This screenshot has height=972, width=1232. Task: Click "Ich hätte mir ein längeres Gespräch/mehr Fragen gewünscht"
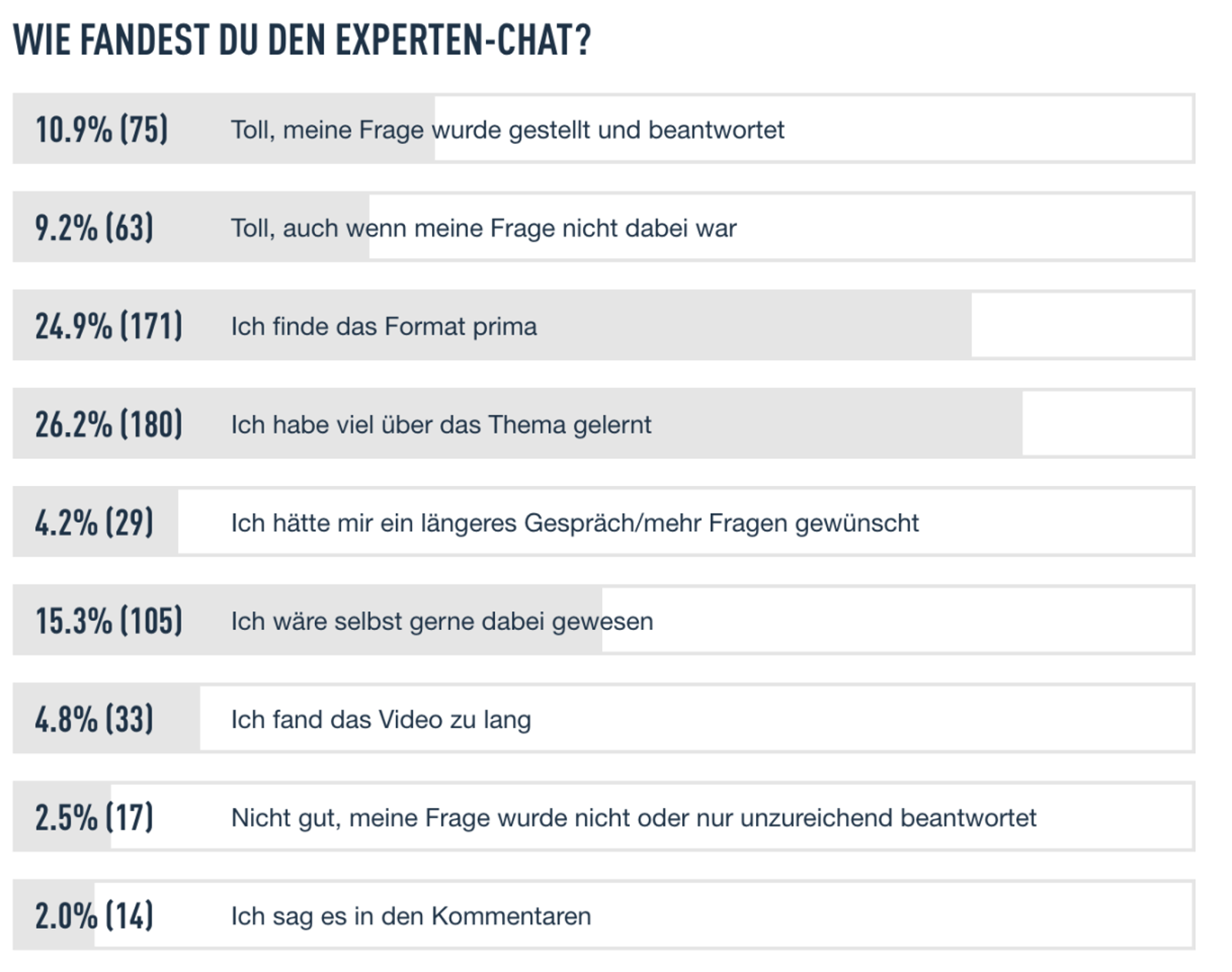[x=574, y=523]
